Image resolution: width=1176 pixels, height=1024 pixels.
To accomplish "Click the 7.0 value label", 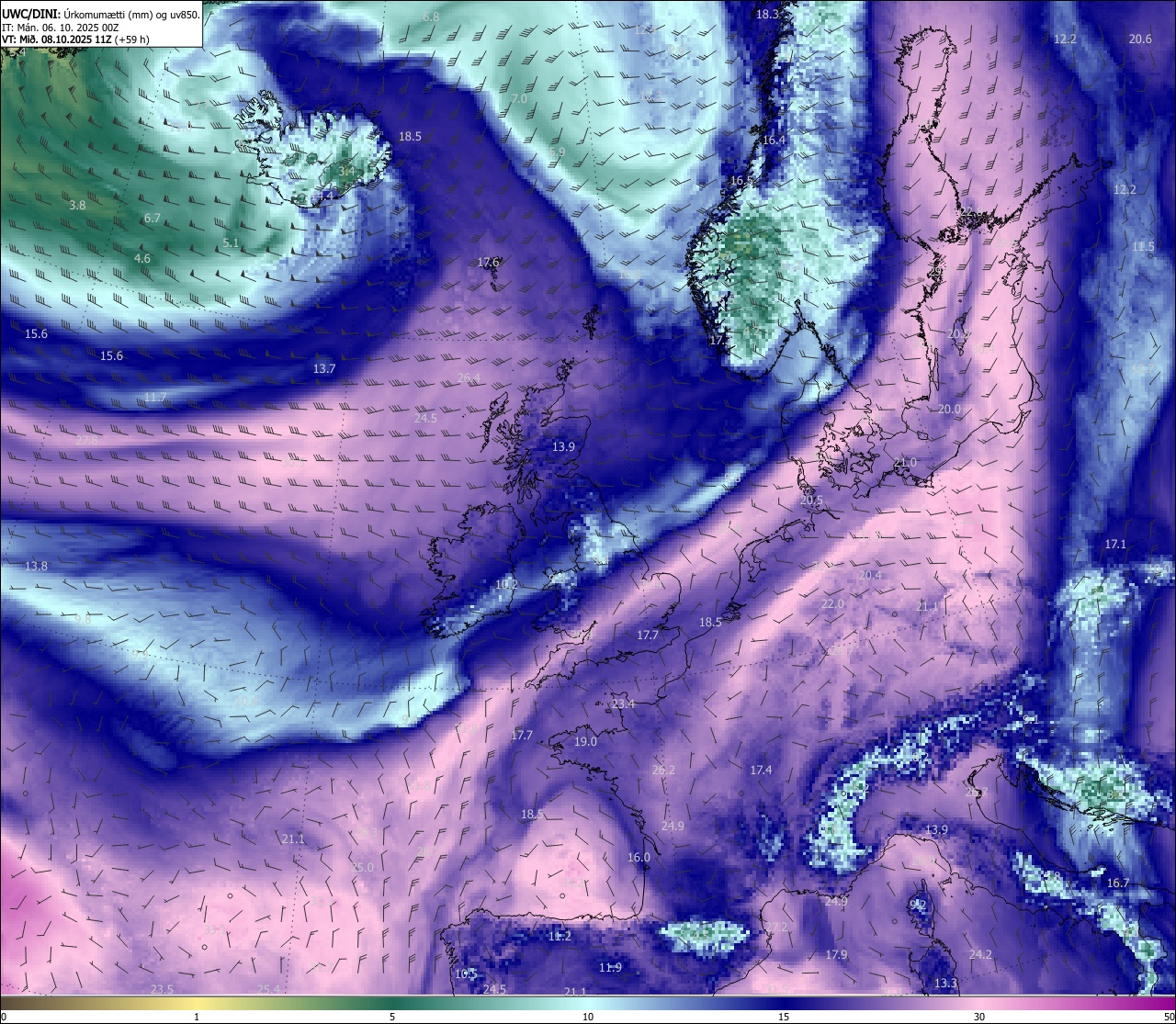I will click(519, 98).
